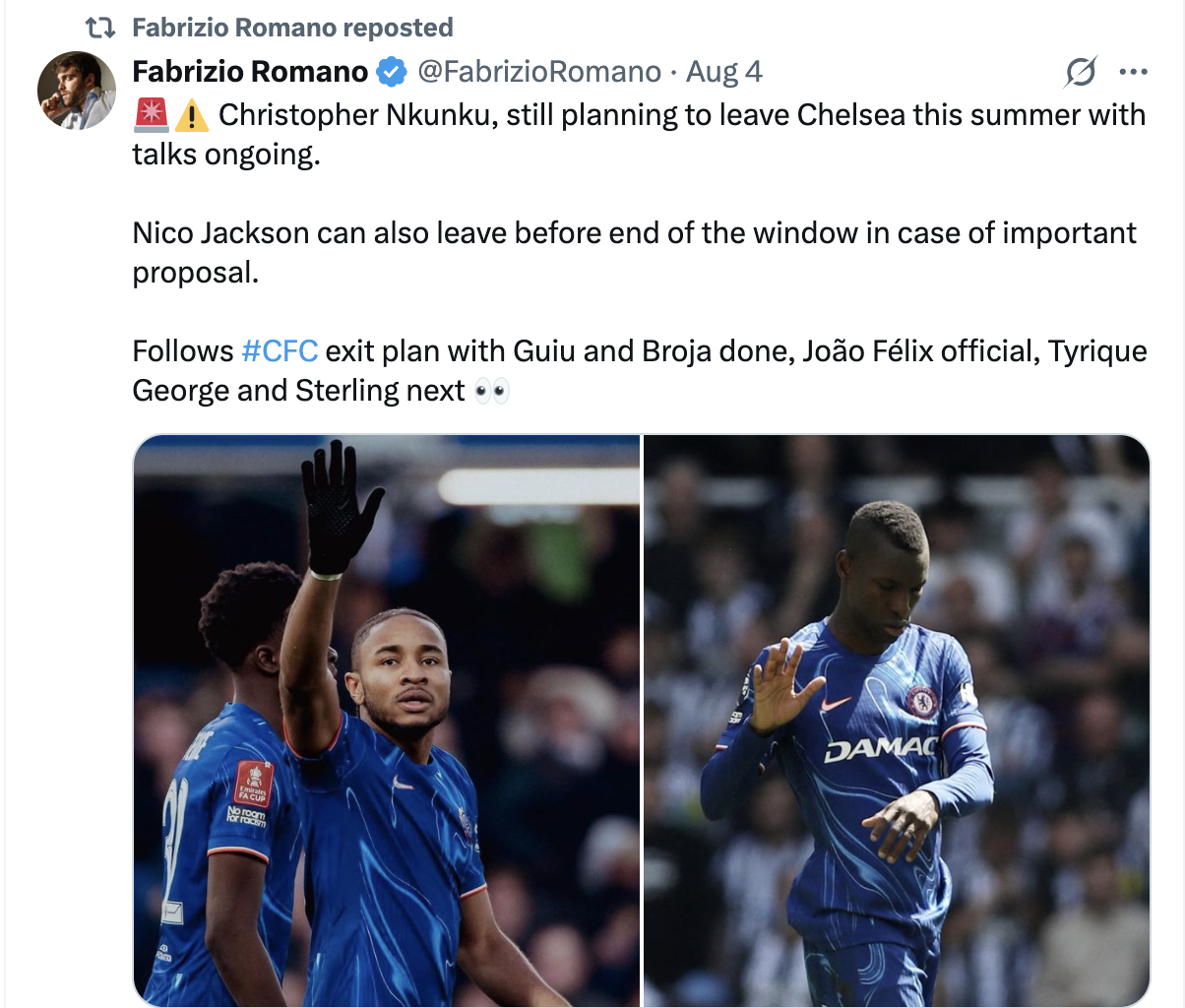Open the right photo with DAMAC shirt
This screenshot has height=1008, width=1185.
click(897, 721)
